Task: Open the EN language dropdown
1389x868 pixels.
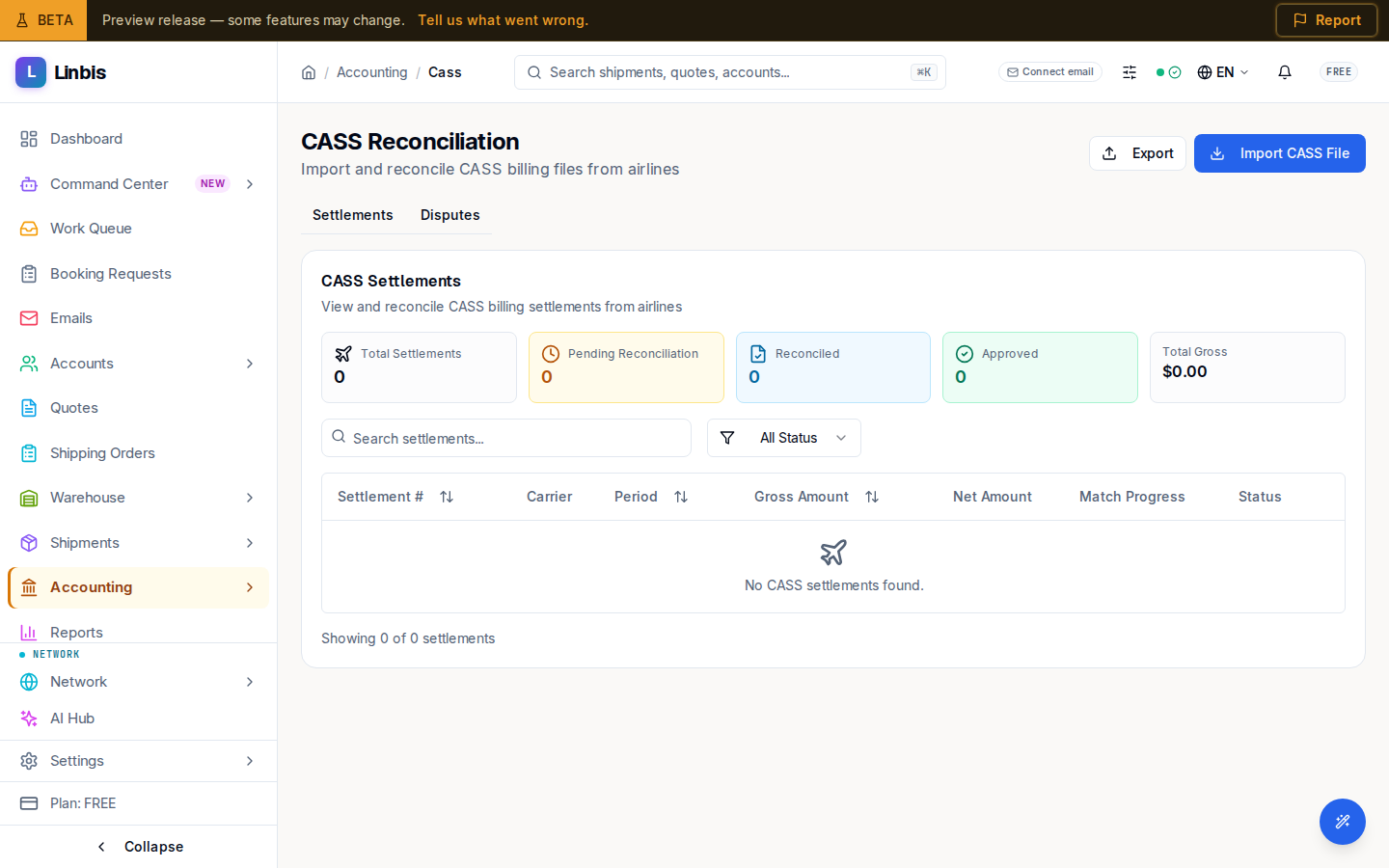Action: (1223, 72)
